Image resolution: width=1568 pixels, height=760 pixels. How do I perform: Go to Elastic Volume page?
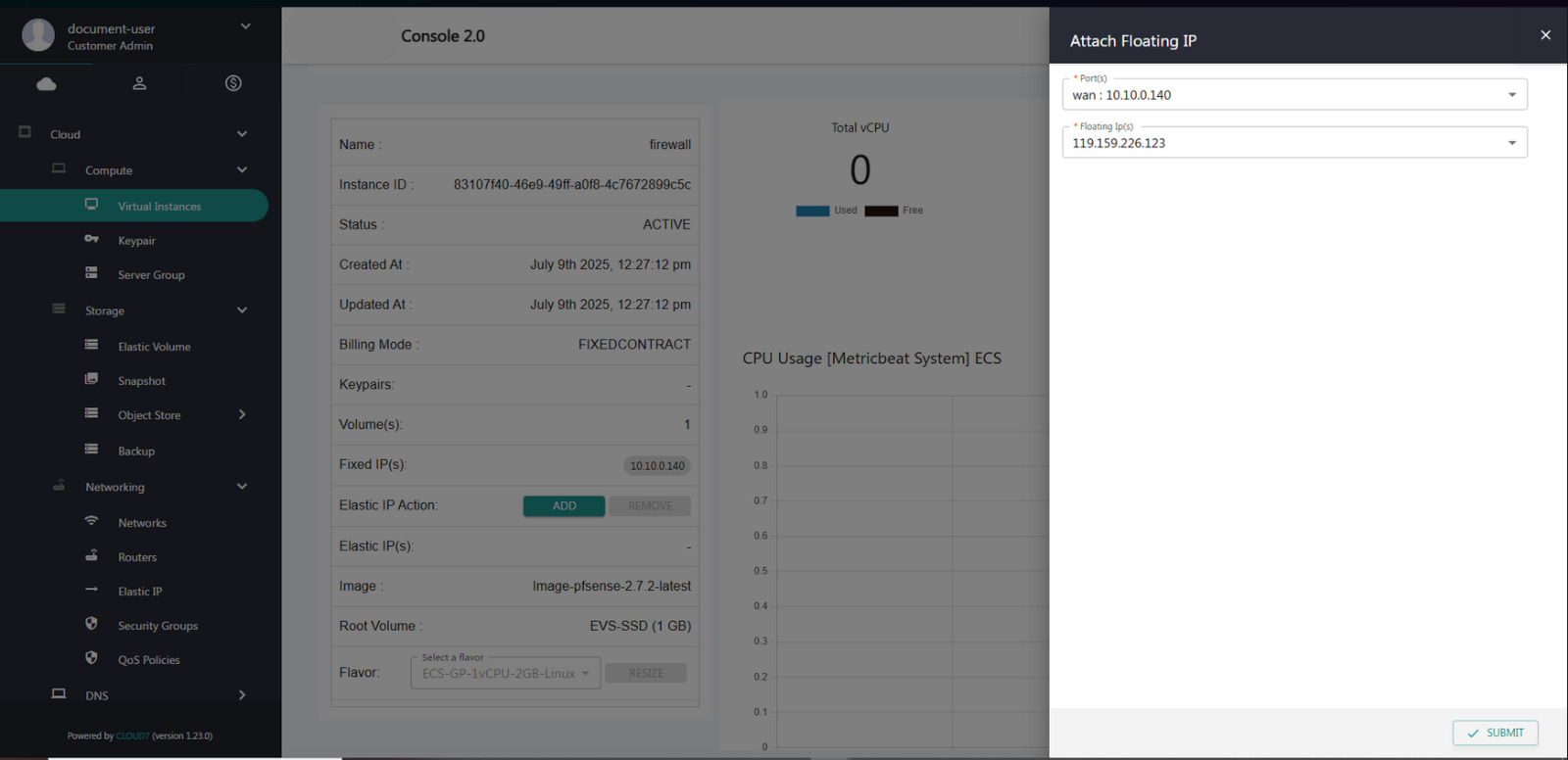(x=154, y=347)
